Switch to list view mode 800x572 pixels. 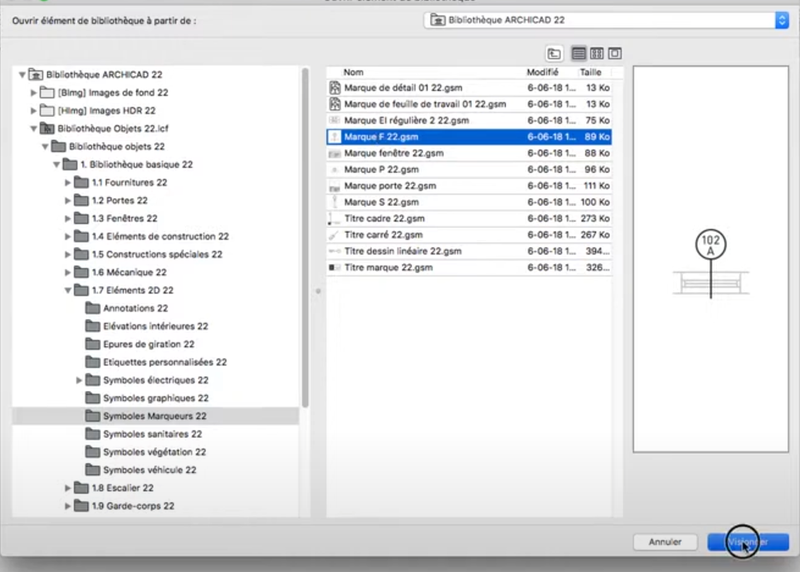point(579,54)
